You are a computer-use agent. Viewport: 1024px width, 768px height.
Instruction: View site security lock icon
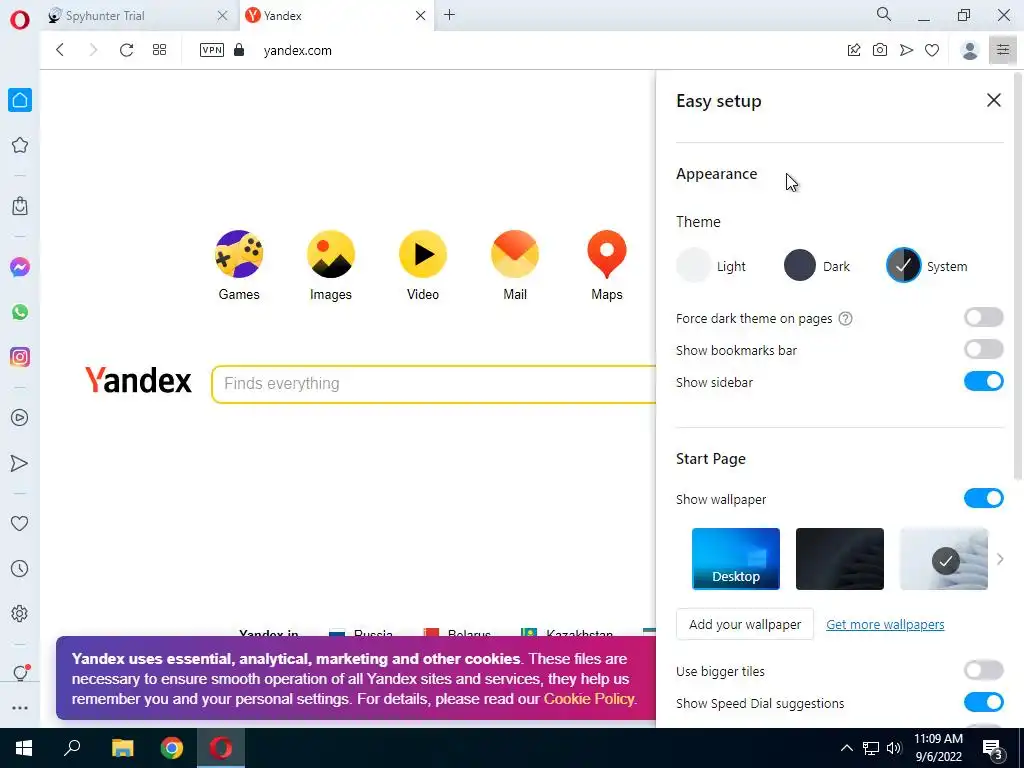(239, 50)
